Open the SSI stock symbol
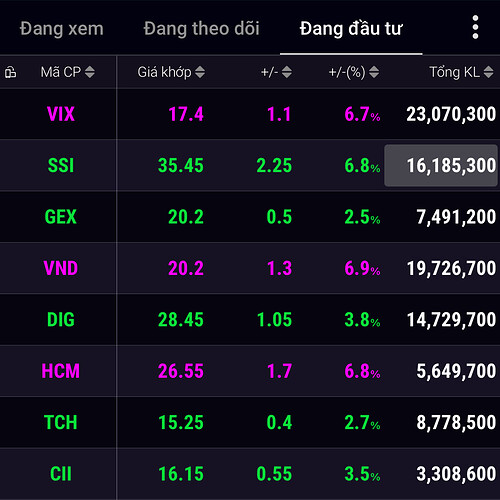Image resolution: width=500 pixels, height=500 pixels. pyautogui.click(x=61, y=165)
